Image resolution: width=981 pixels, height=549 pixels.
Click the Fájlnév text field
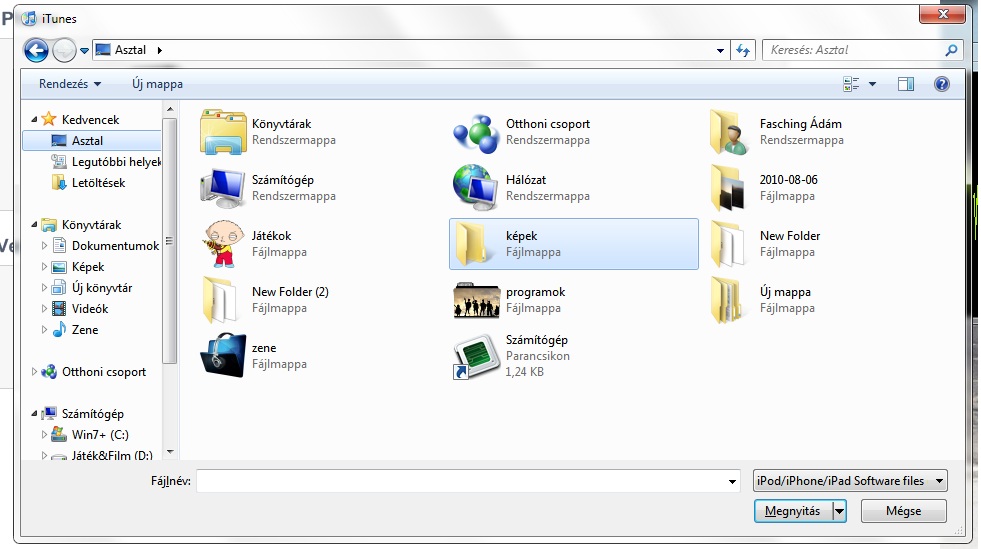pyautogui.click(x=460, y=481)
